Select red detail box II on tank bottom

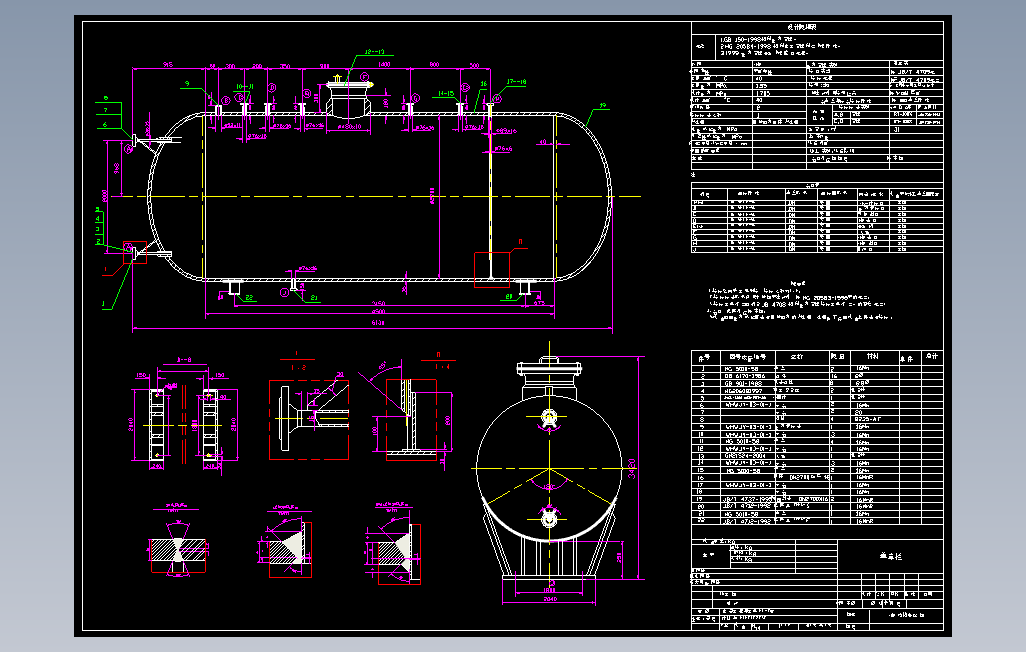[x=491, y=270]
